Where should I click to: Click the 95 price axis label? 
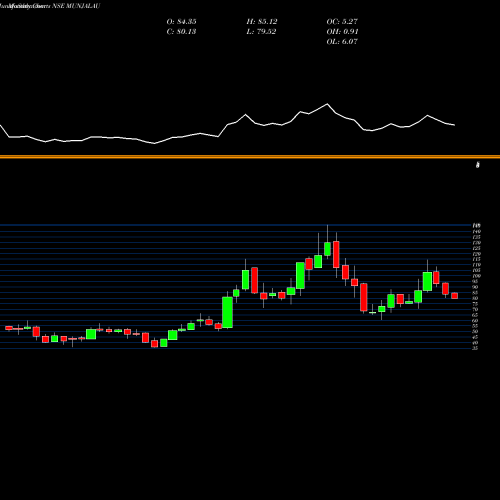[475, 281]
